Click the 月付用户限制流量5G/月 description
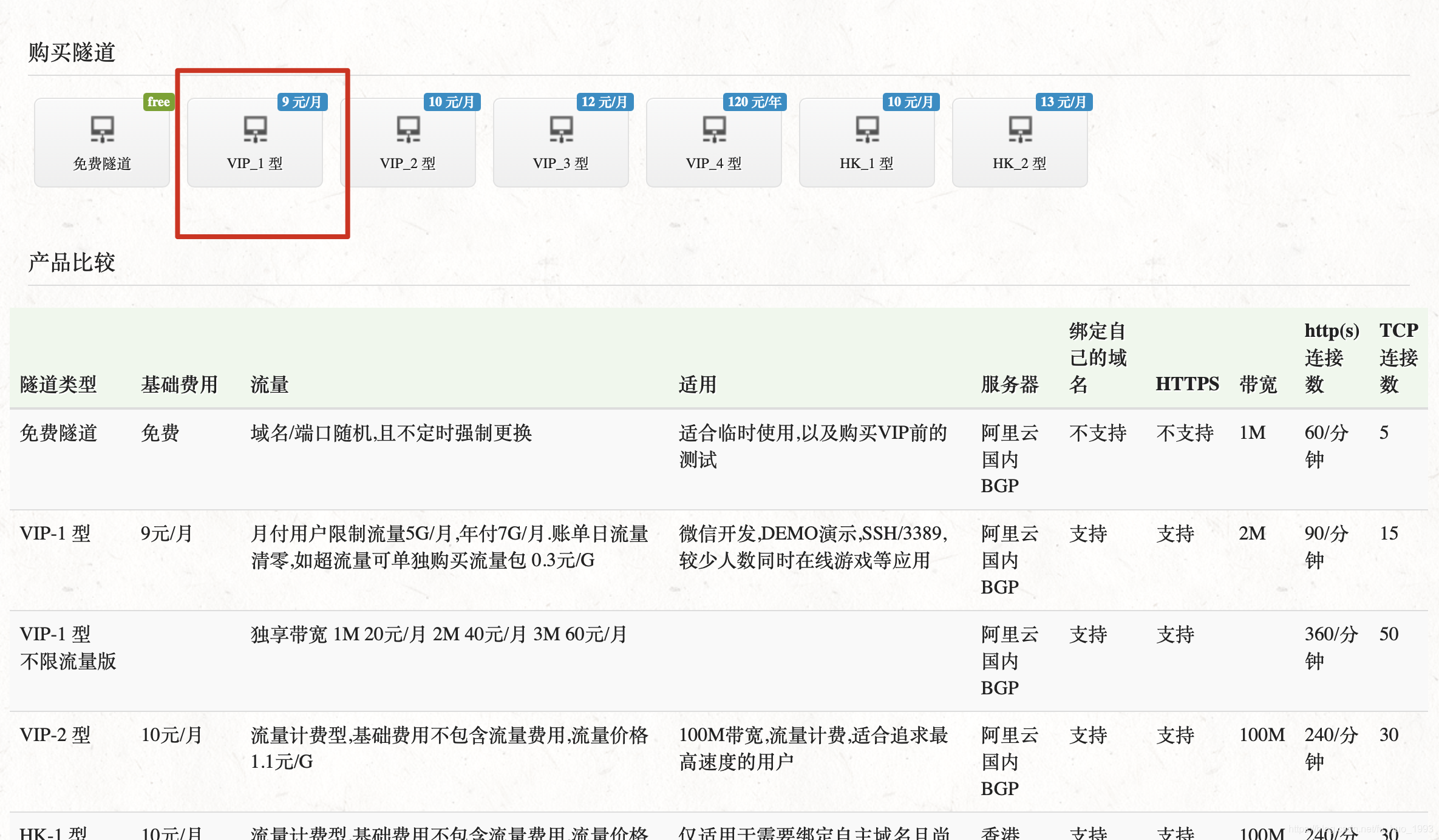The height and width of the screenshot is (840, 1439). 449,547
